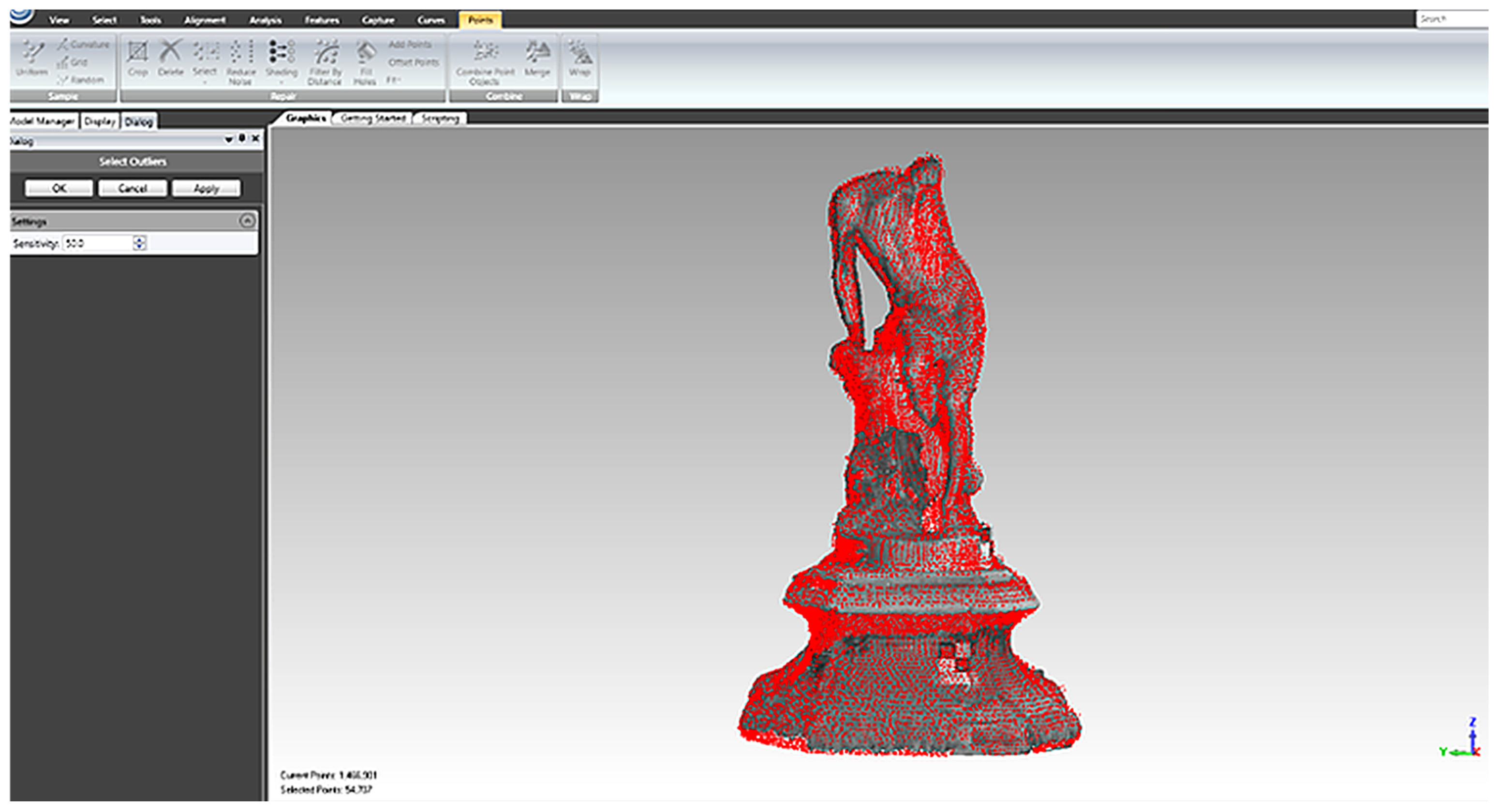Image resolution: width=1497 pixels, height=812 pixels.
Task: Open the Shading dropdown
Action: tap(282, 81)
